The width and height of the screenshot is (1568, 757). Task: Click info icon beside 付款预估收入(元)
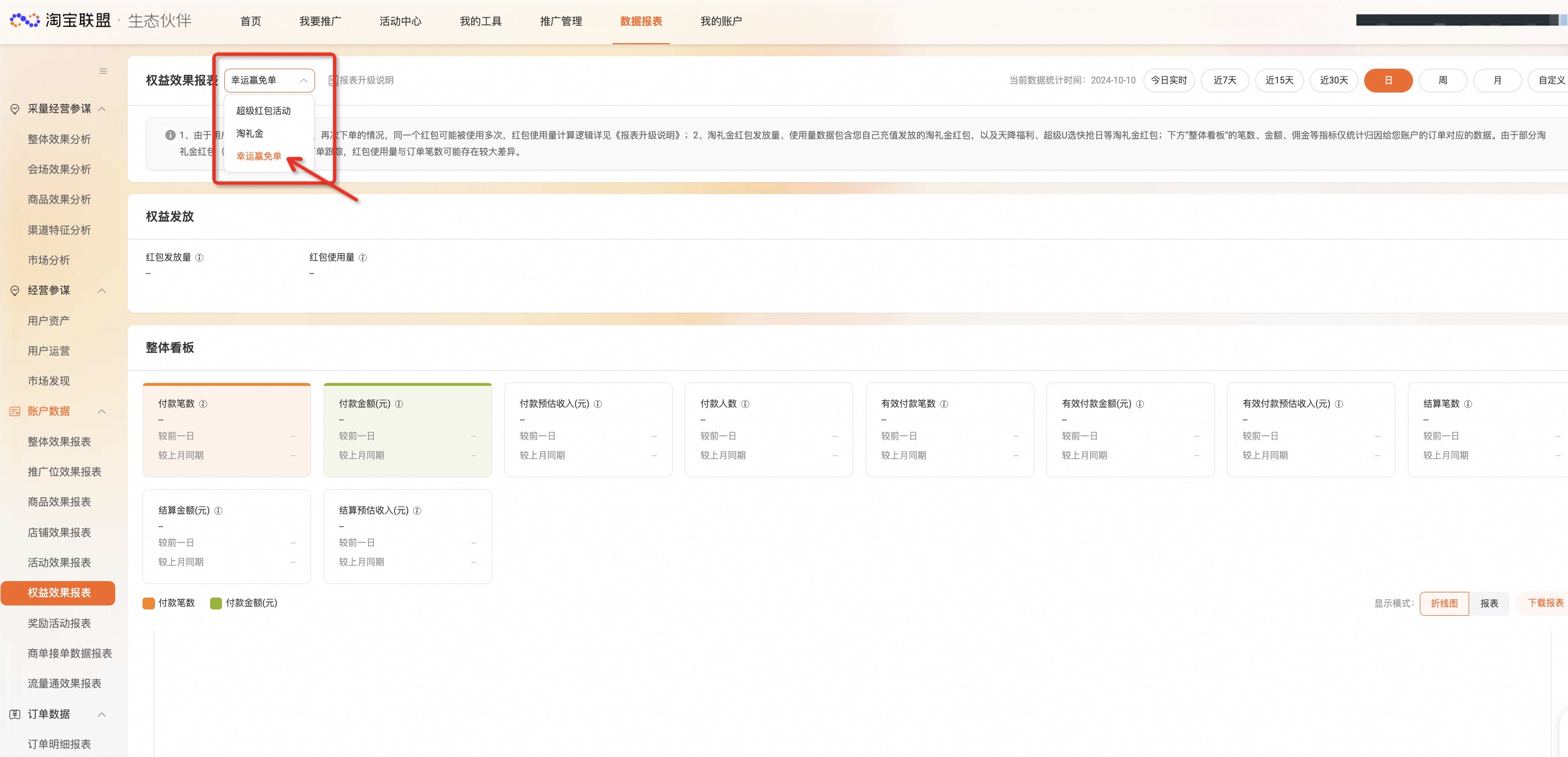coord(598,404)
